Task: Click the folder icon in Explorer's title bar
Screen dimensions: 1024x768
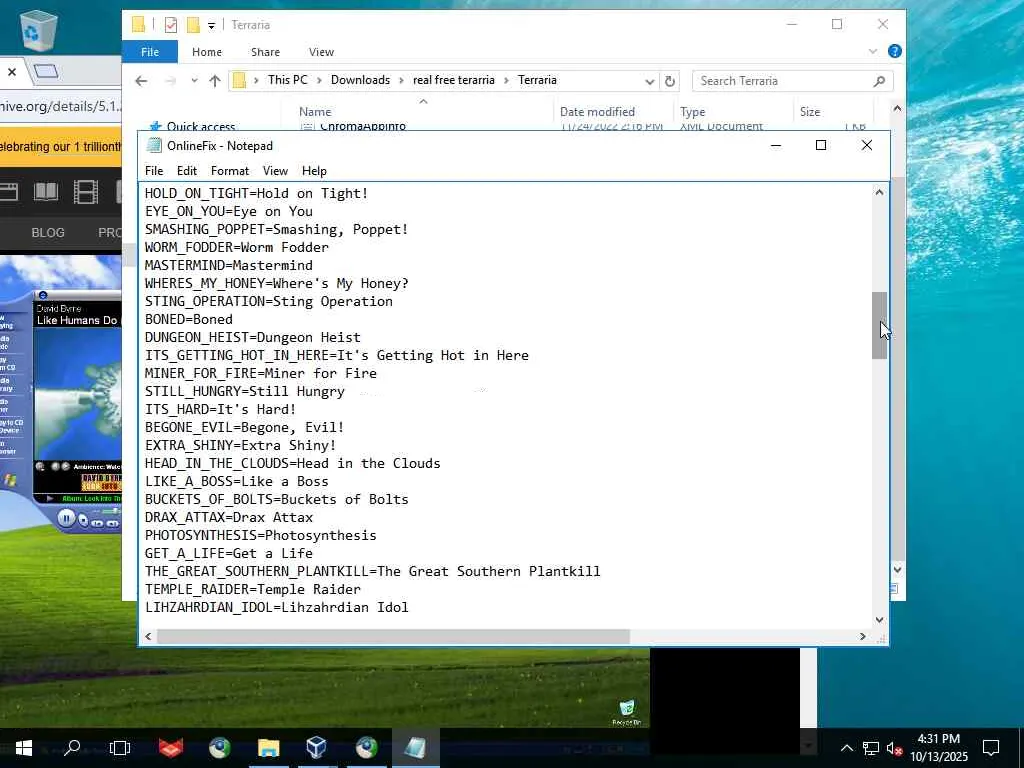Action: pos(138,25)
